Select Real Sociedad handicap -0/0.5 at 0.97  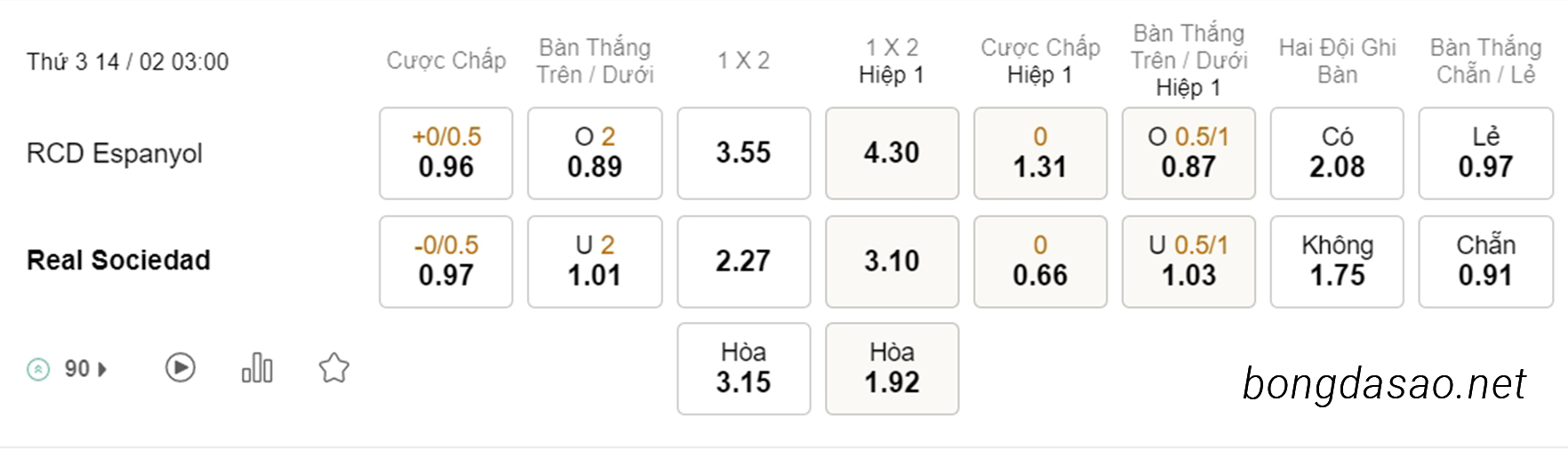tap(446, 261)
